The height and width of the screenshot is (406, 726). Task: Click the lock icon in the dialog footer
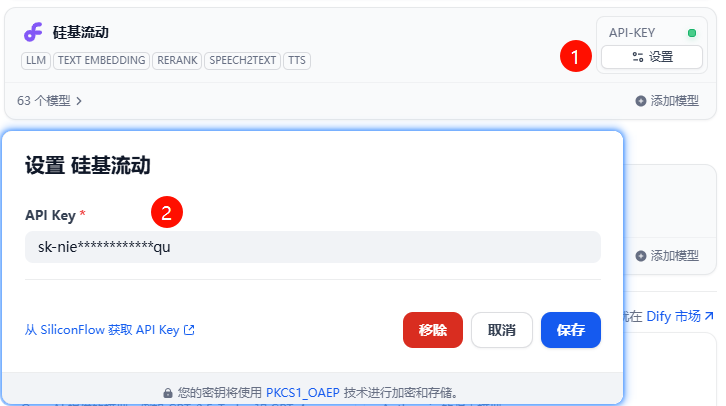(168, 393)
